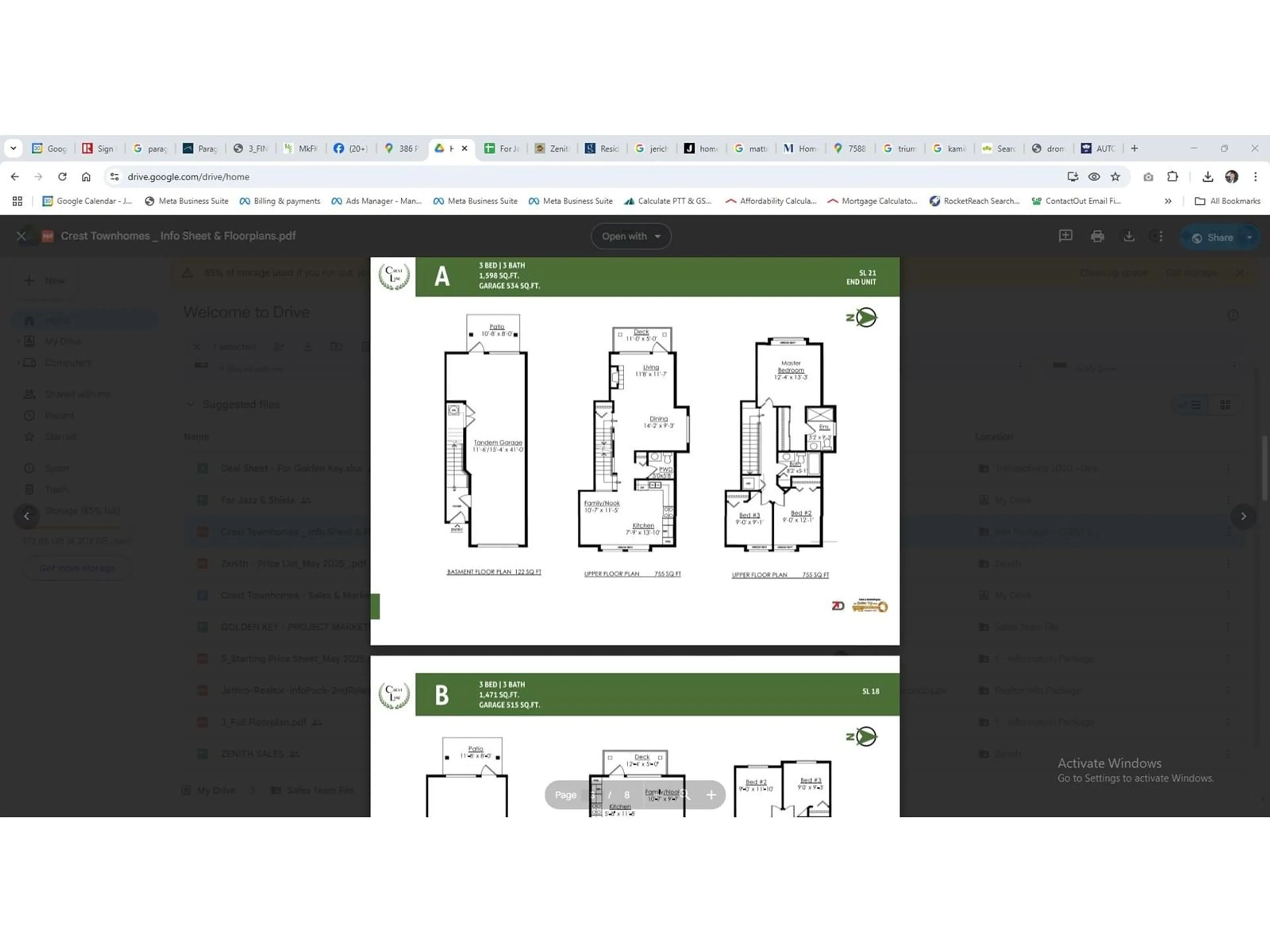Click the Floor Plan A page in the preview
The height and width of the screenshot is (952, 1270).
point(634,451)
